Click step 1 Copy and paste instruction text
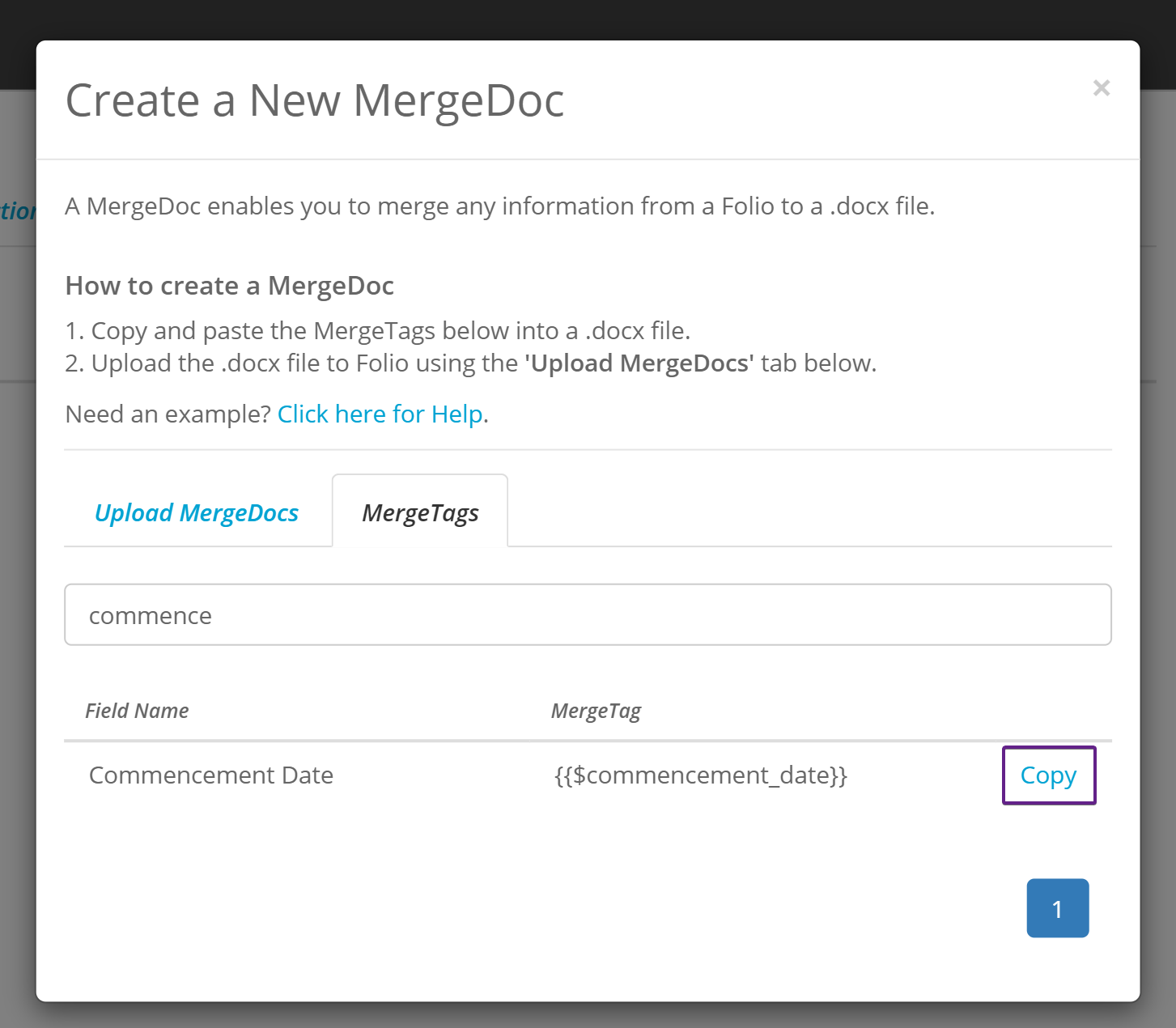The height and width of the screenshot is (1028, 1176). pos(378,331)
